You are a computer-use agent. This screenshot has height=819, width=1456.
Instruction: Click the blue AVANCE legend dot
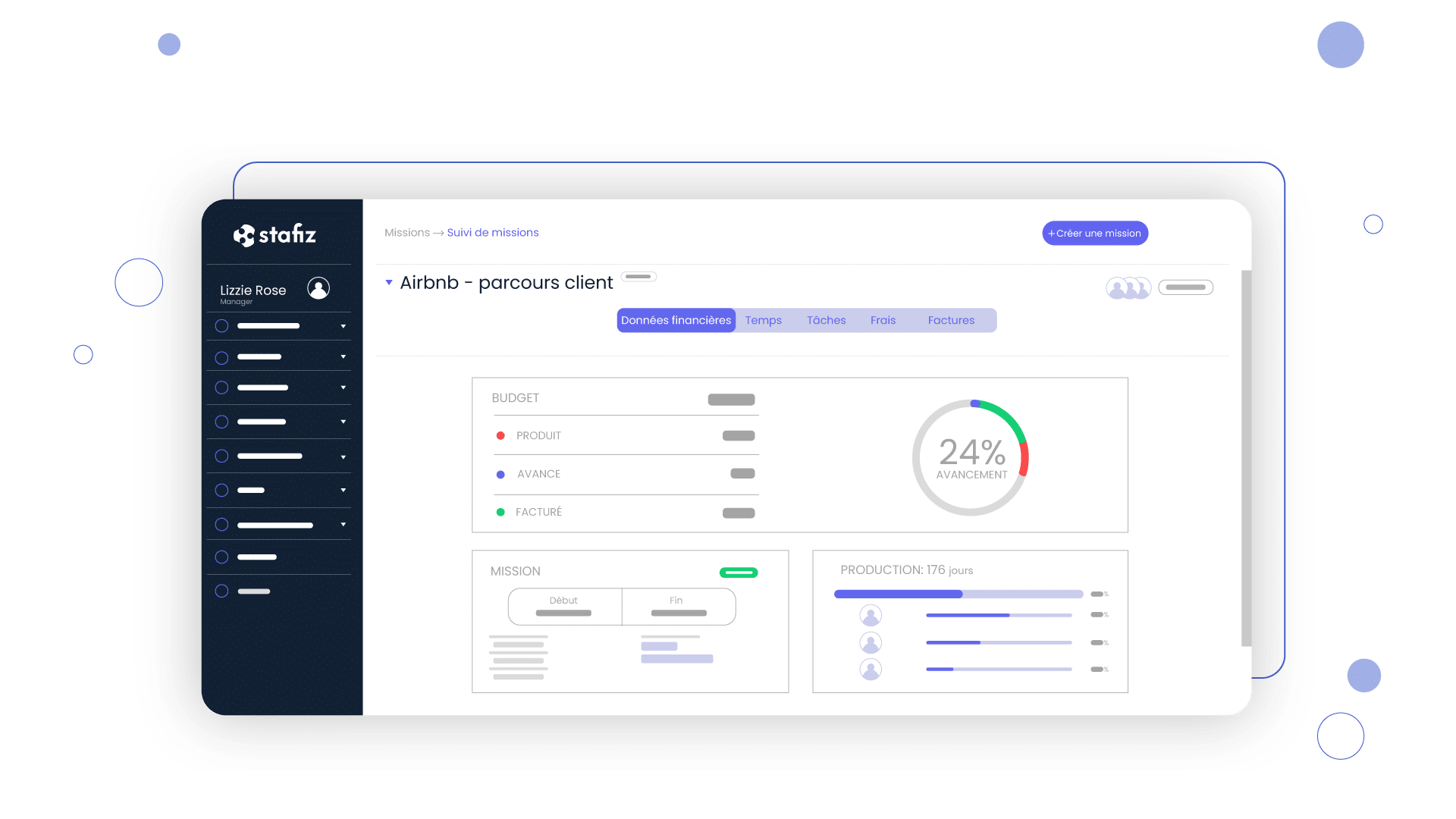pos(500,475)
